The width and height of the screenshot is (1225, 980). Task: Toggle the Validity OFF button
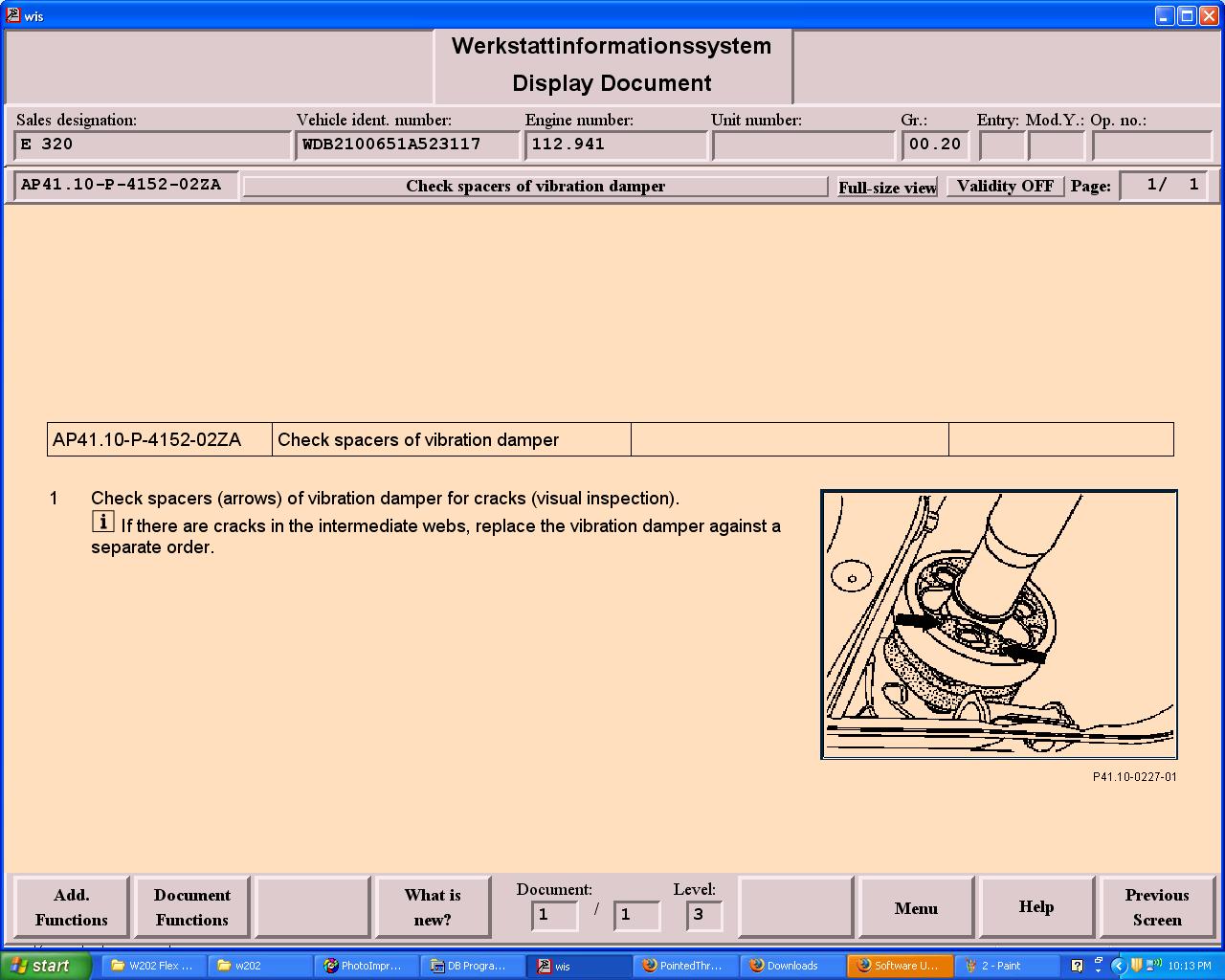point(1004,187)
